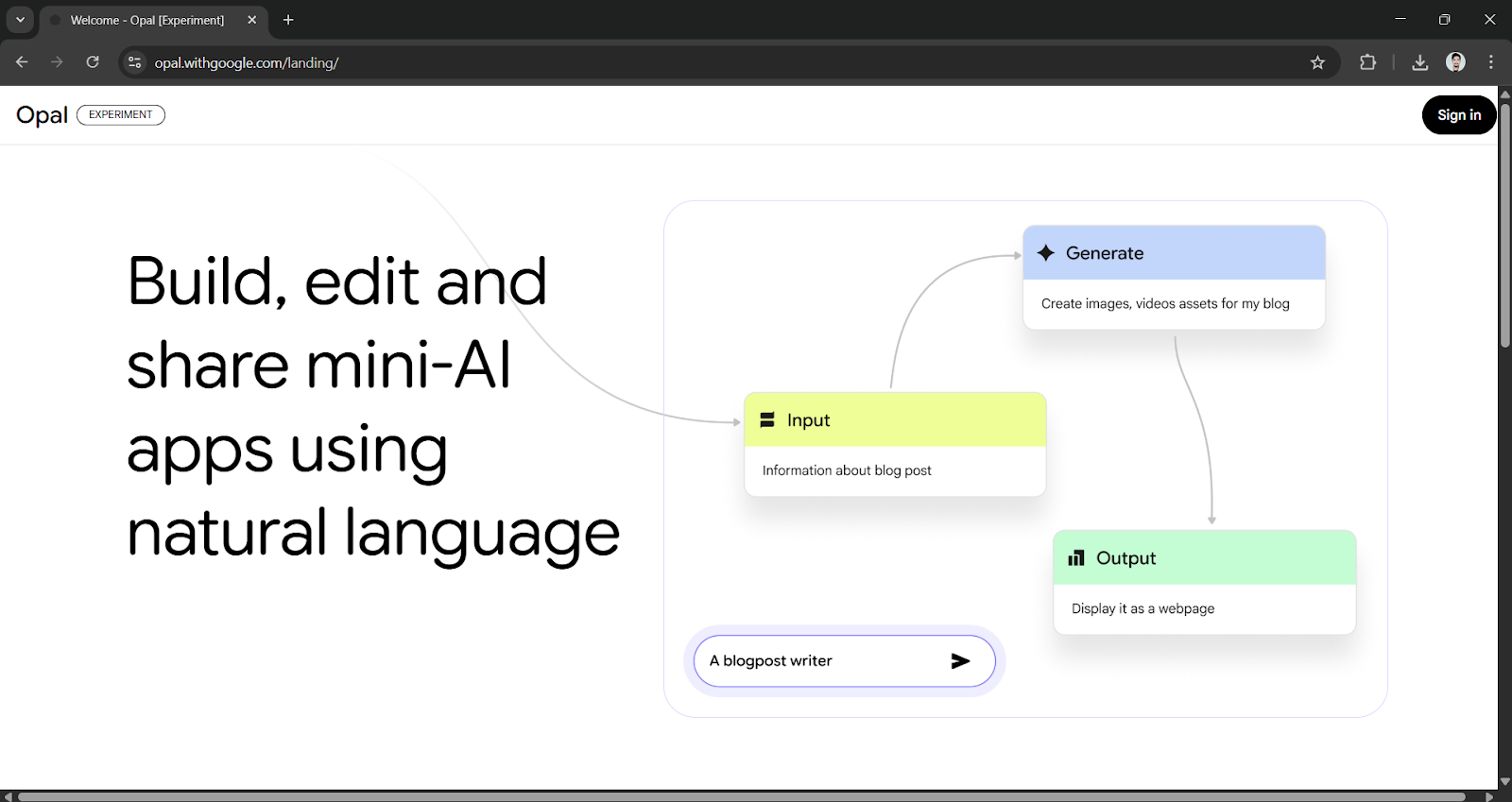Click the Generate node sparkle icon
The height and width of the screenshot is (802, 1512).
tap(1046, 253)
